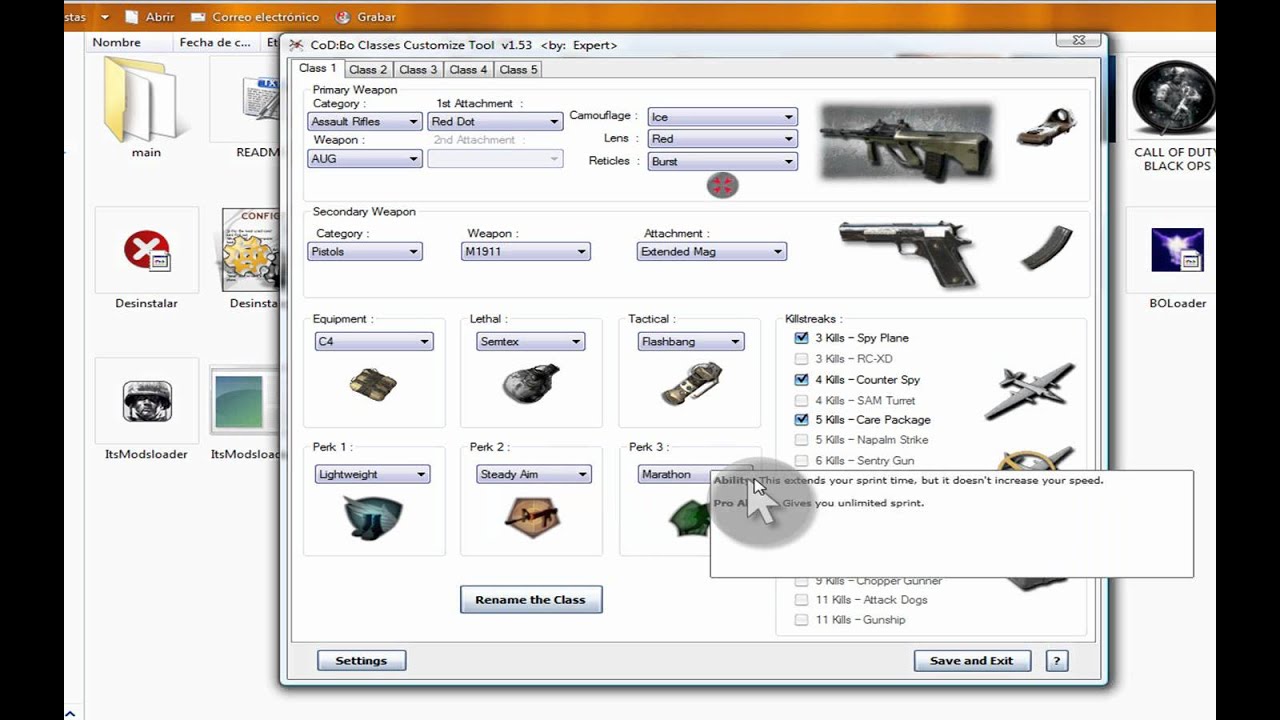Click the Desinstalar red X icon
Screen dimensions: 1280x720
point(147,249)
